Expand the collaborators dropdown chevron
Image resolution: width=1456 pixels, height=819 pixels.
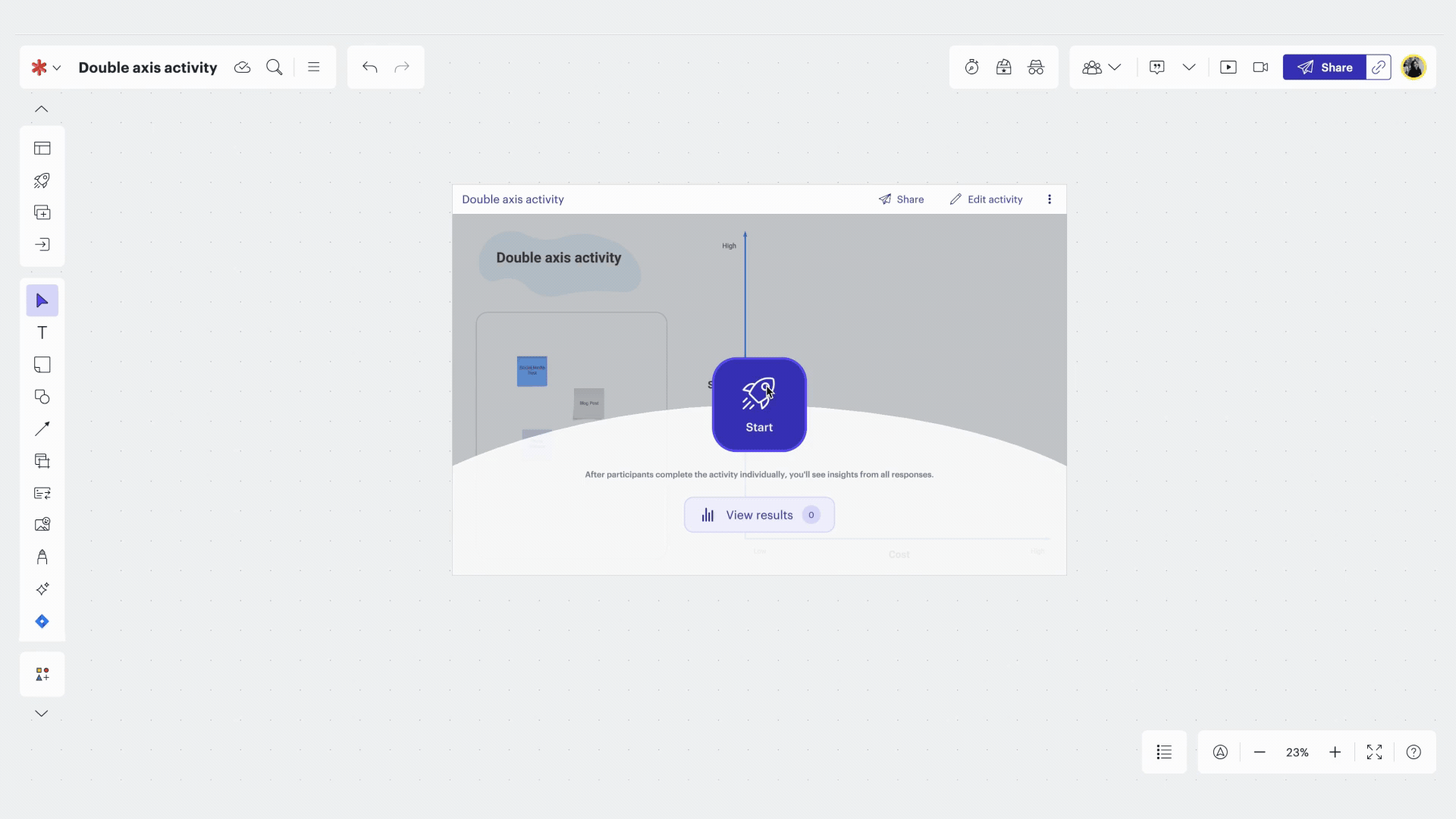[x=1115, y=67]
